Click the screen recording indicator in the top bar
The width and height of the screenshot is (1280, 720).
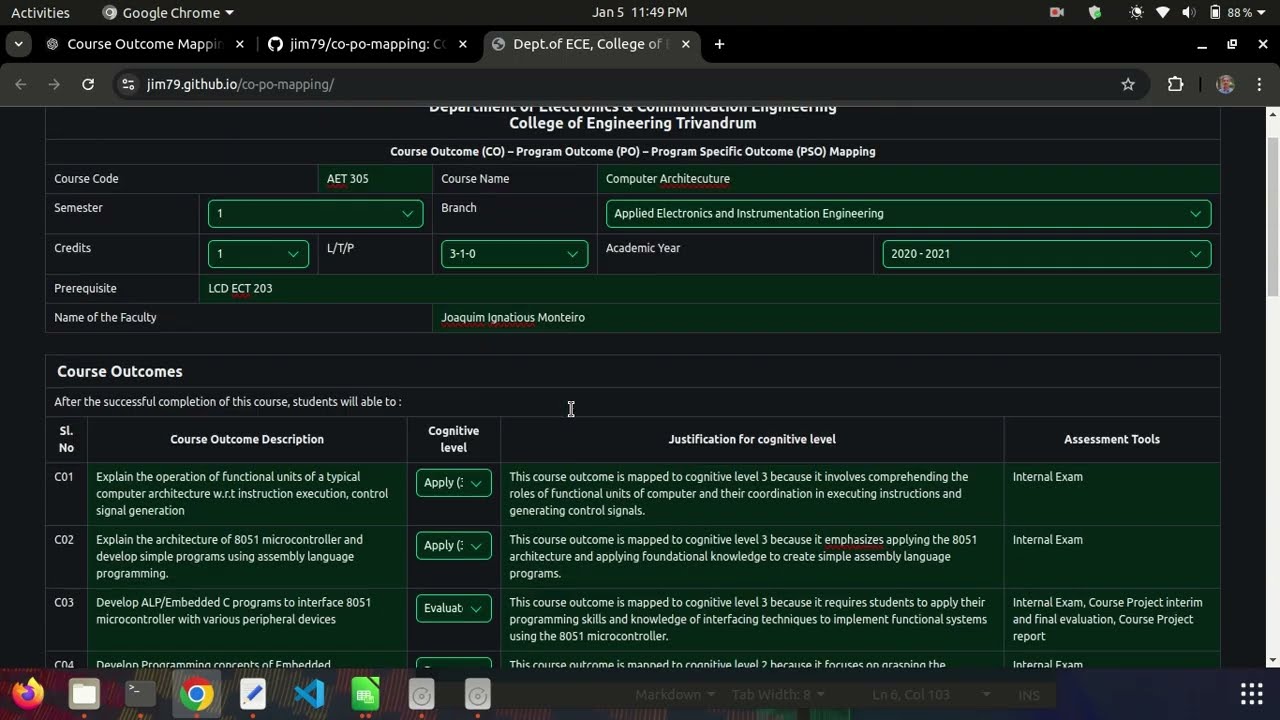coord(1057,12)
